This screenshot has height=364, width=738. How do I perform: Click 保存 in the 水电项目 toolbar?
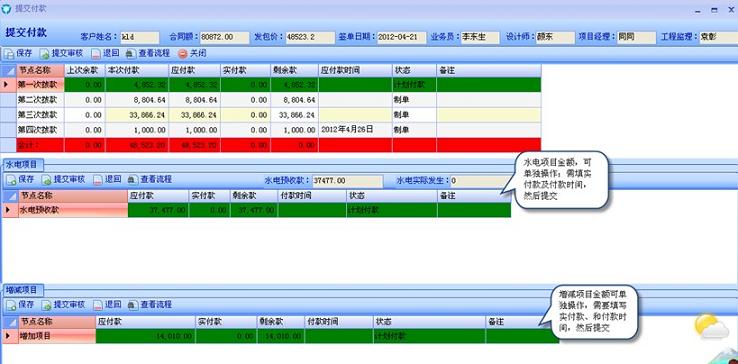click(20, 179)
